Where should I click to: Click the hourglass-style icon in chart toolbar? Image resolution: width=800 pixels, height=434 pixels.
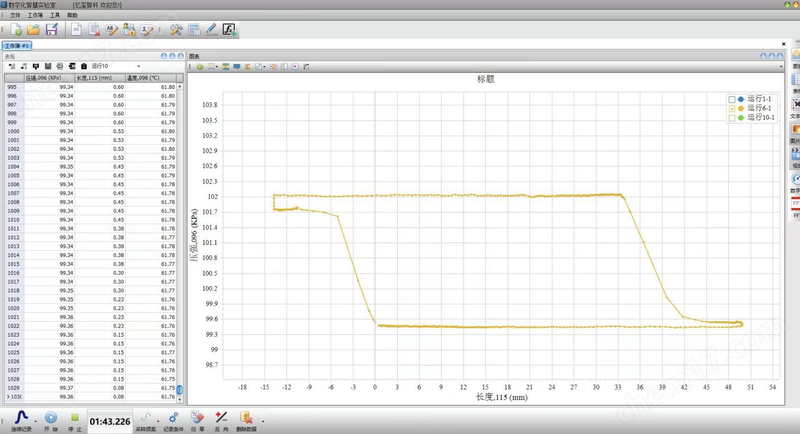click(x=226, y=67)
